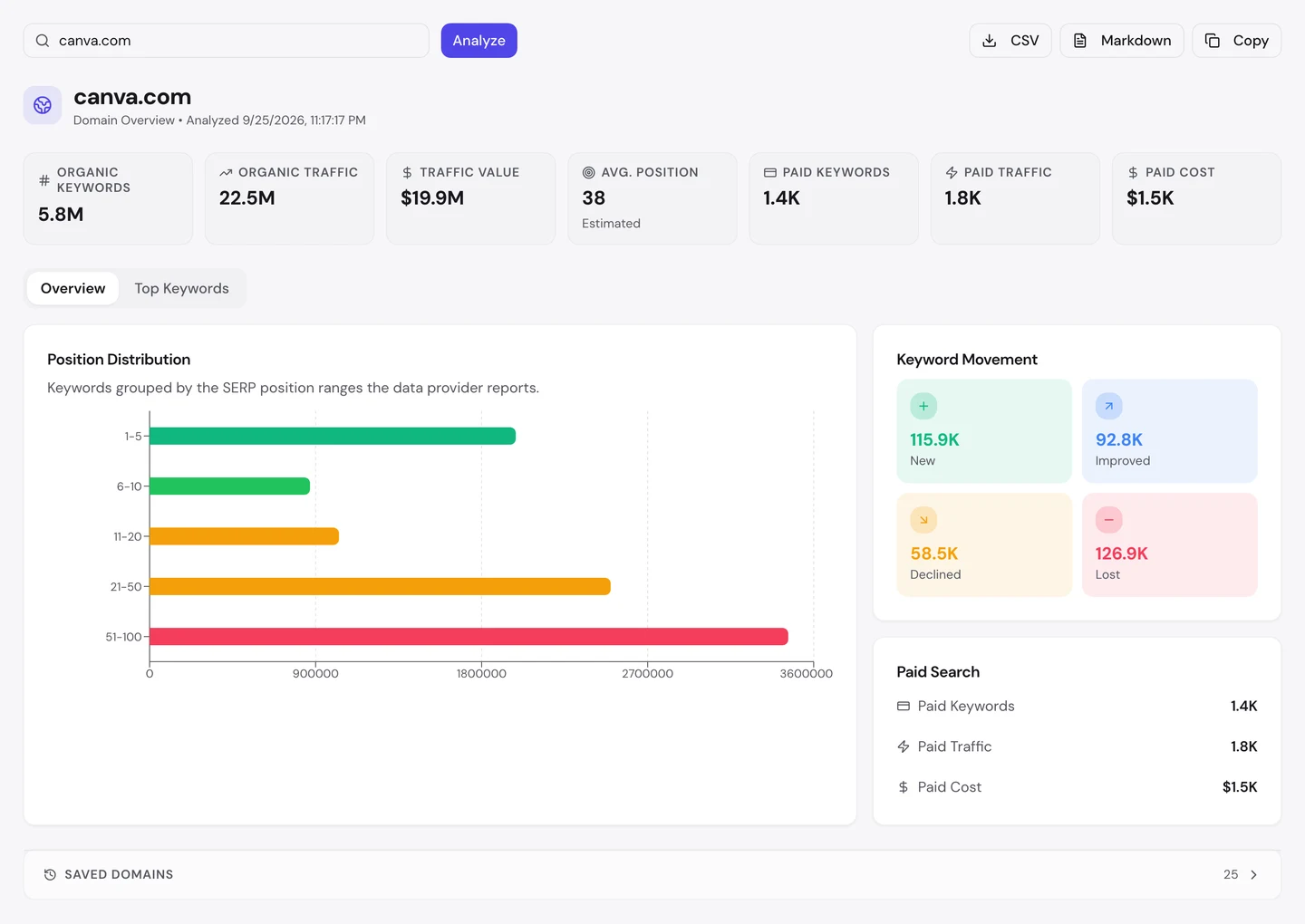Click the Analyzed 9/25/2026 timestamp text
Image resolution: width=1305 pixels, height=924 pixels.
tap(276, 120)
